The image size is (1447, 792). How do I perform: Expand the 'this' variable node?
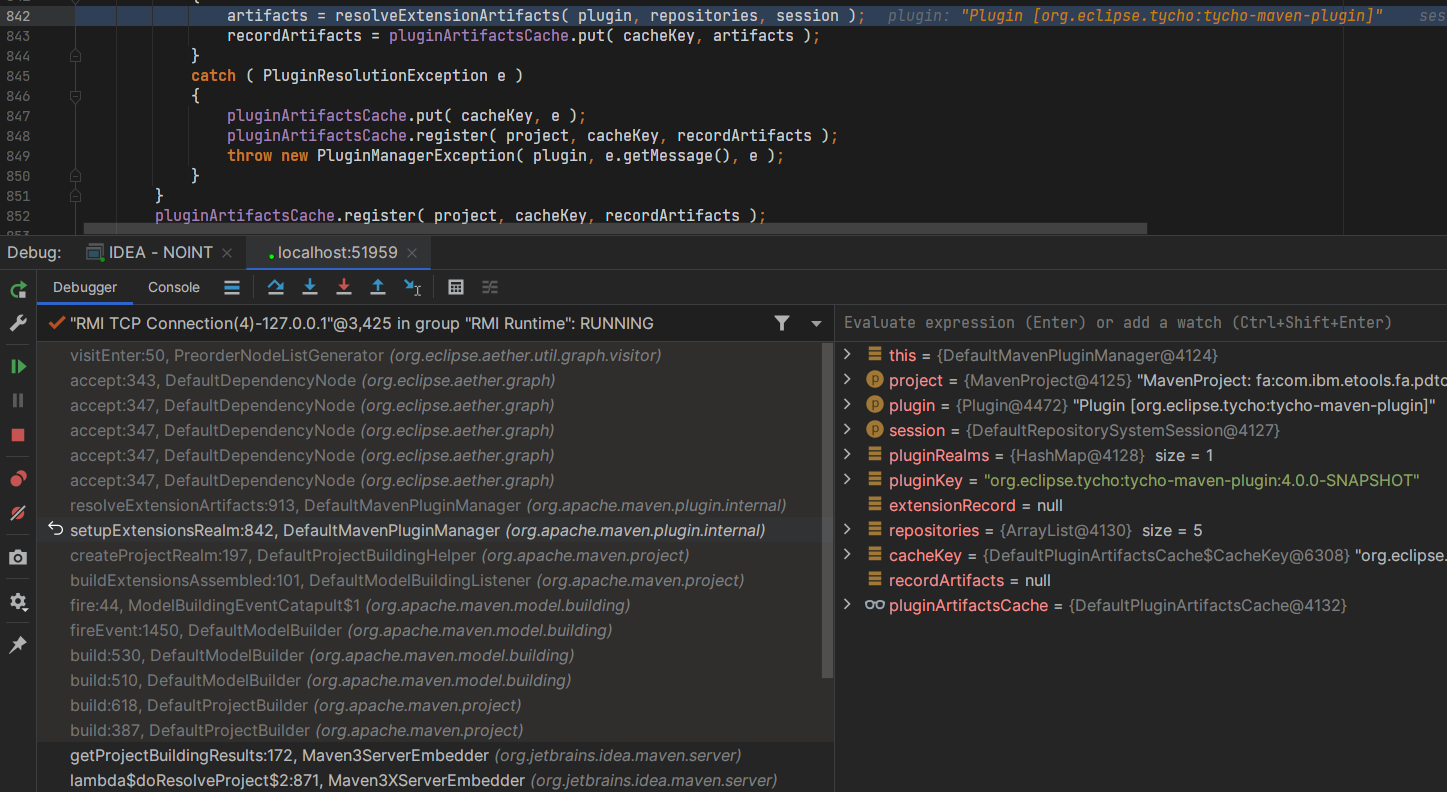coord(847,355)
